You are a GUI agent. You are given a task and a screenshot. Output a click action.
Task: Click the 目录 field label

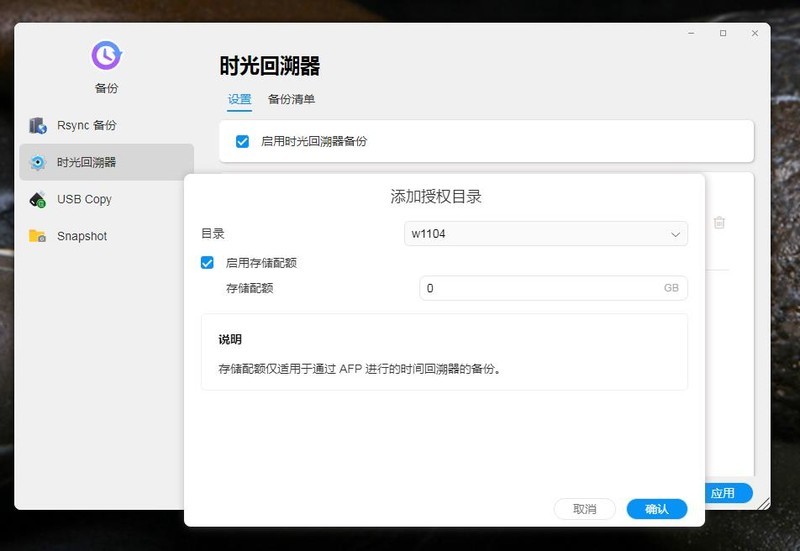tap(213, 234)
